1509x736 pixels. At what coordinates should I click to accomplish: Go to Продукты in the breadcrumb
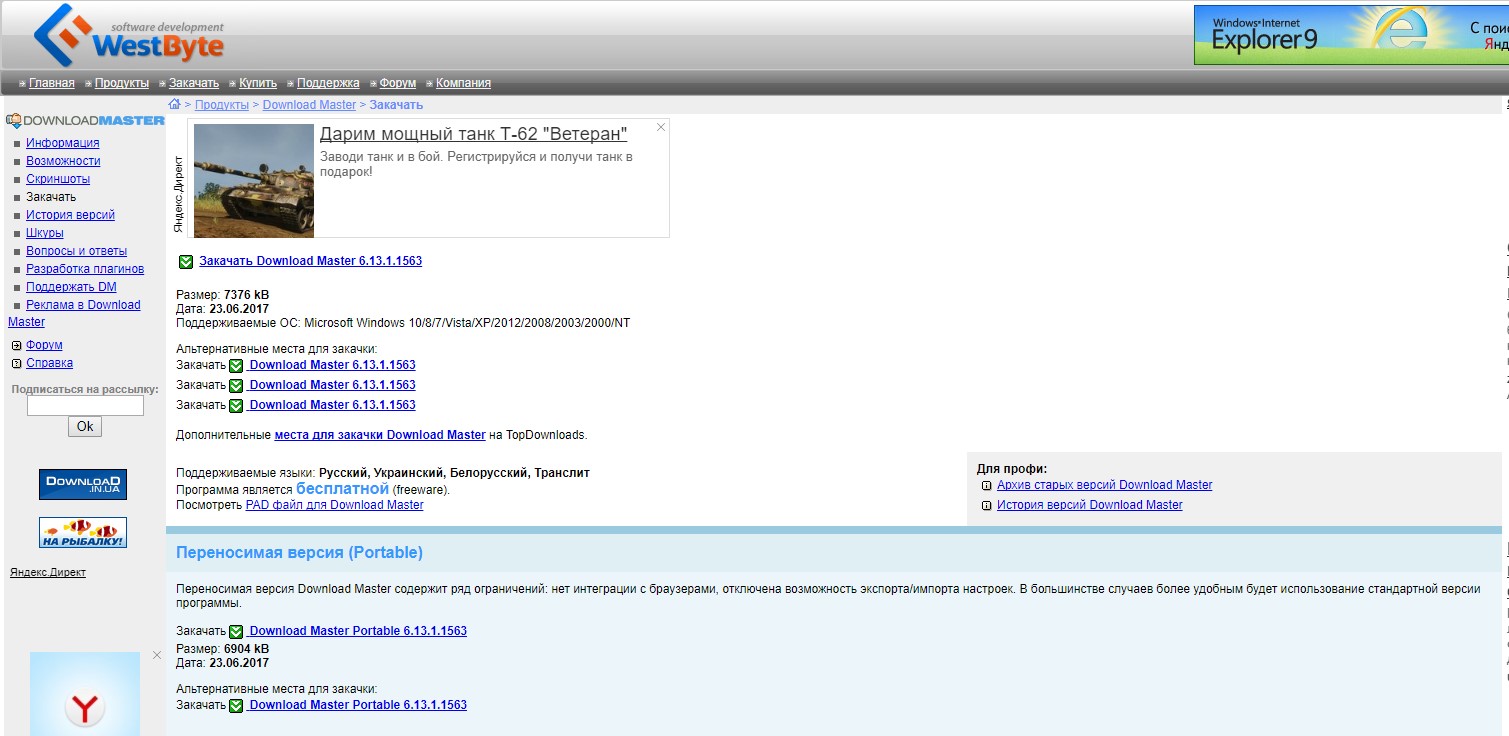click(222, 105)
